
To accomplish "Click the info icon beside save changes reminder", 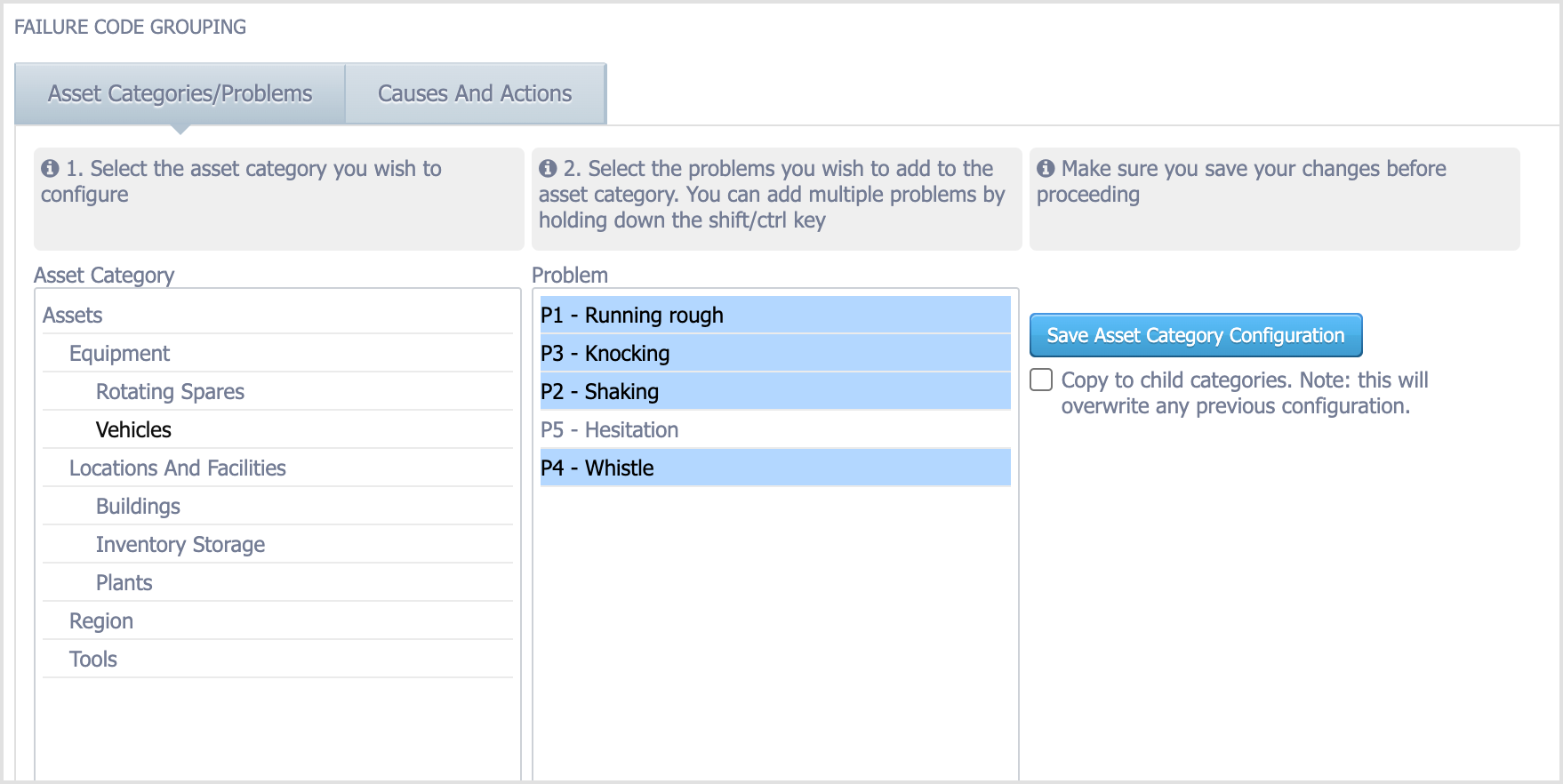I will click(x=1046, y=169).
